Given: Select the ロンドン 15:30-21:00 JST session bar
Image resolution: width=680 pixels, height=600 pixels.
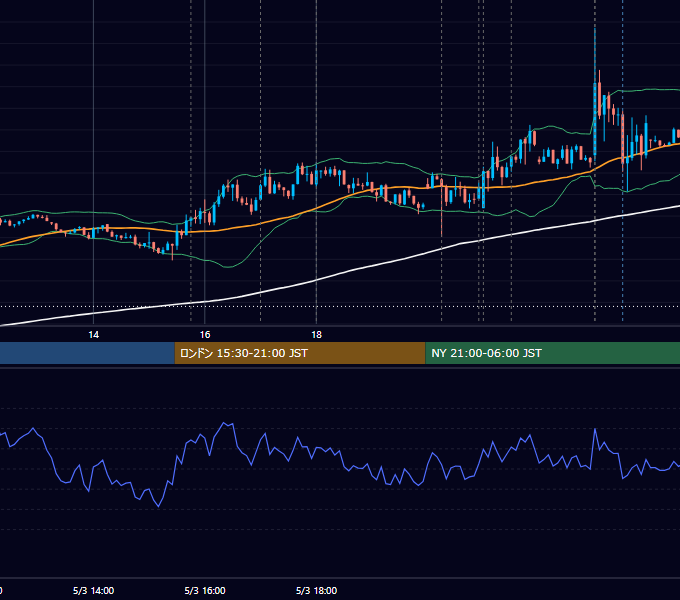Looking at the screenshot, I should [x=300, y=353].
